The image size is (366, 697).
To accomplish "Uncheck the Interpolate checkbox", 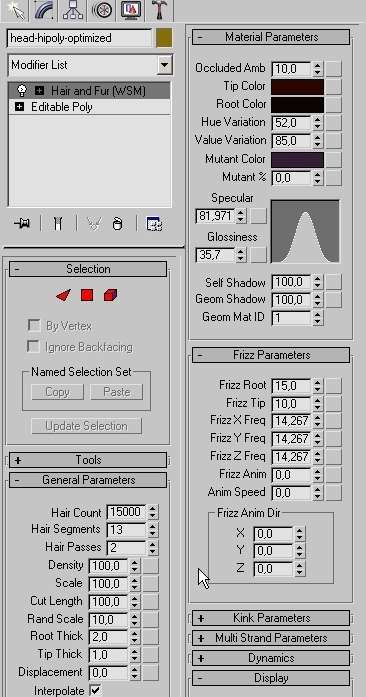I will [x=95, y=690].
